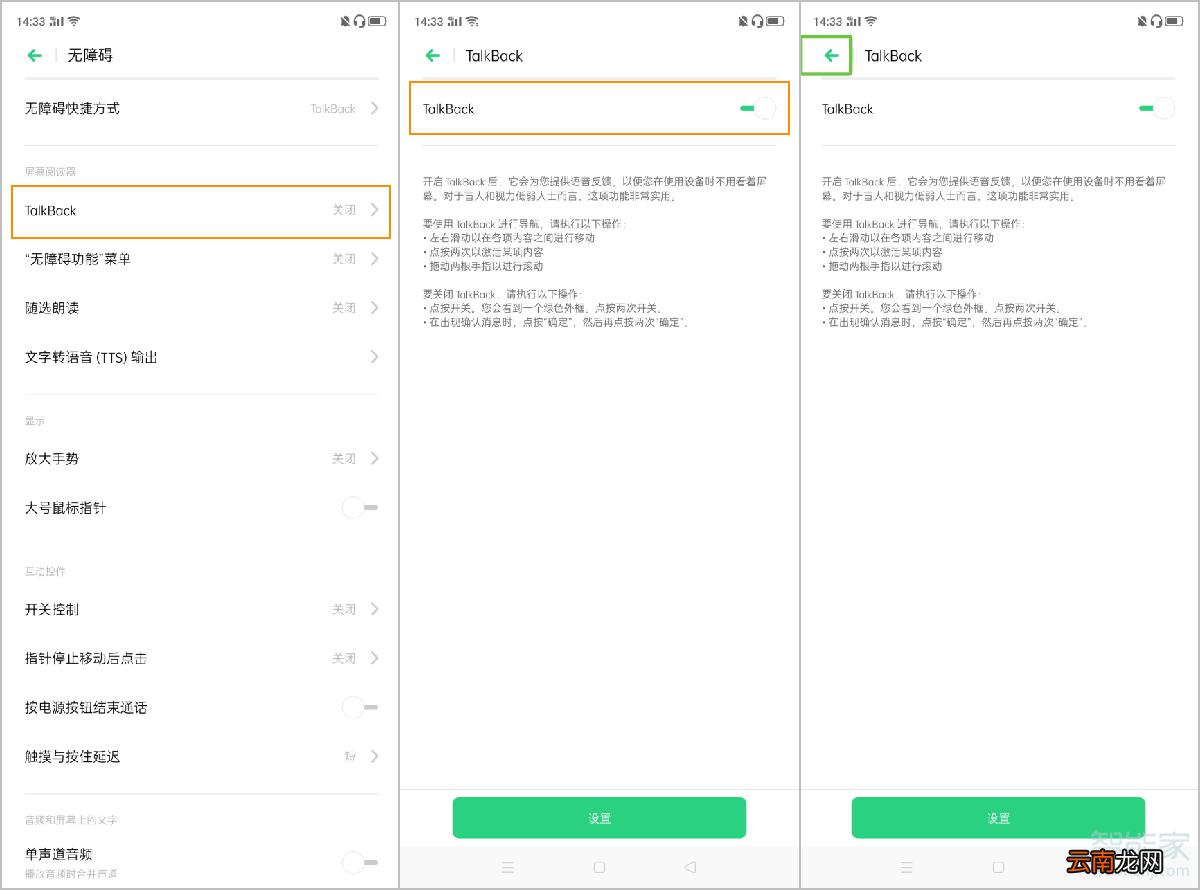Tap 指针停止移动后点击 label
This screenshot has height=890, width=1200.
click(86, 658)
